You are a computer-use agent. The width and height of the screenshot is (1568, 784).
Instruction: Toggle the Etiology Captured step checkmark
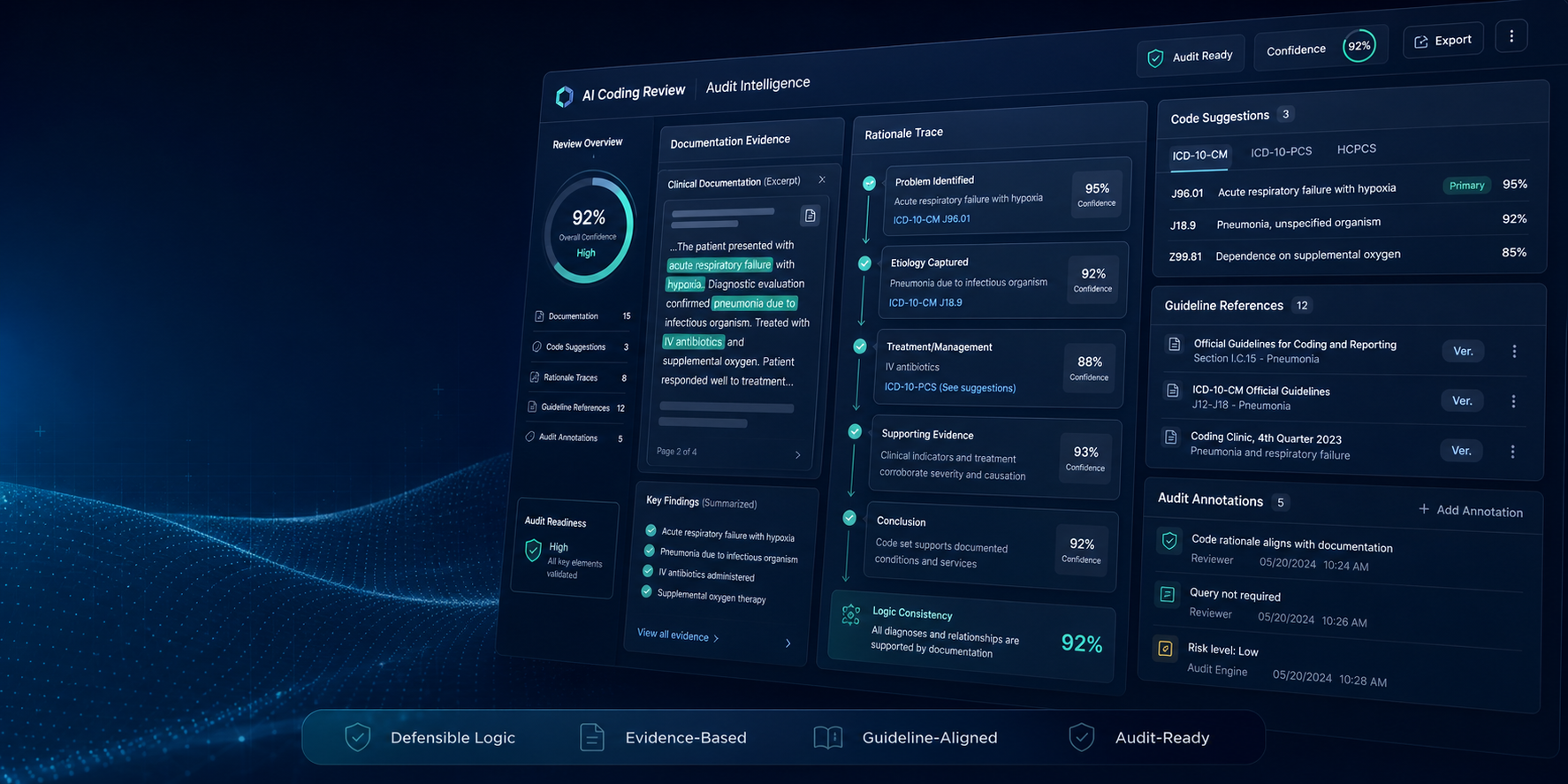[x=865, y=263]
